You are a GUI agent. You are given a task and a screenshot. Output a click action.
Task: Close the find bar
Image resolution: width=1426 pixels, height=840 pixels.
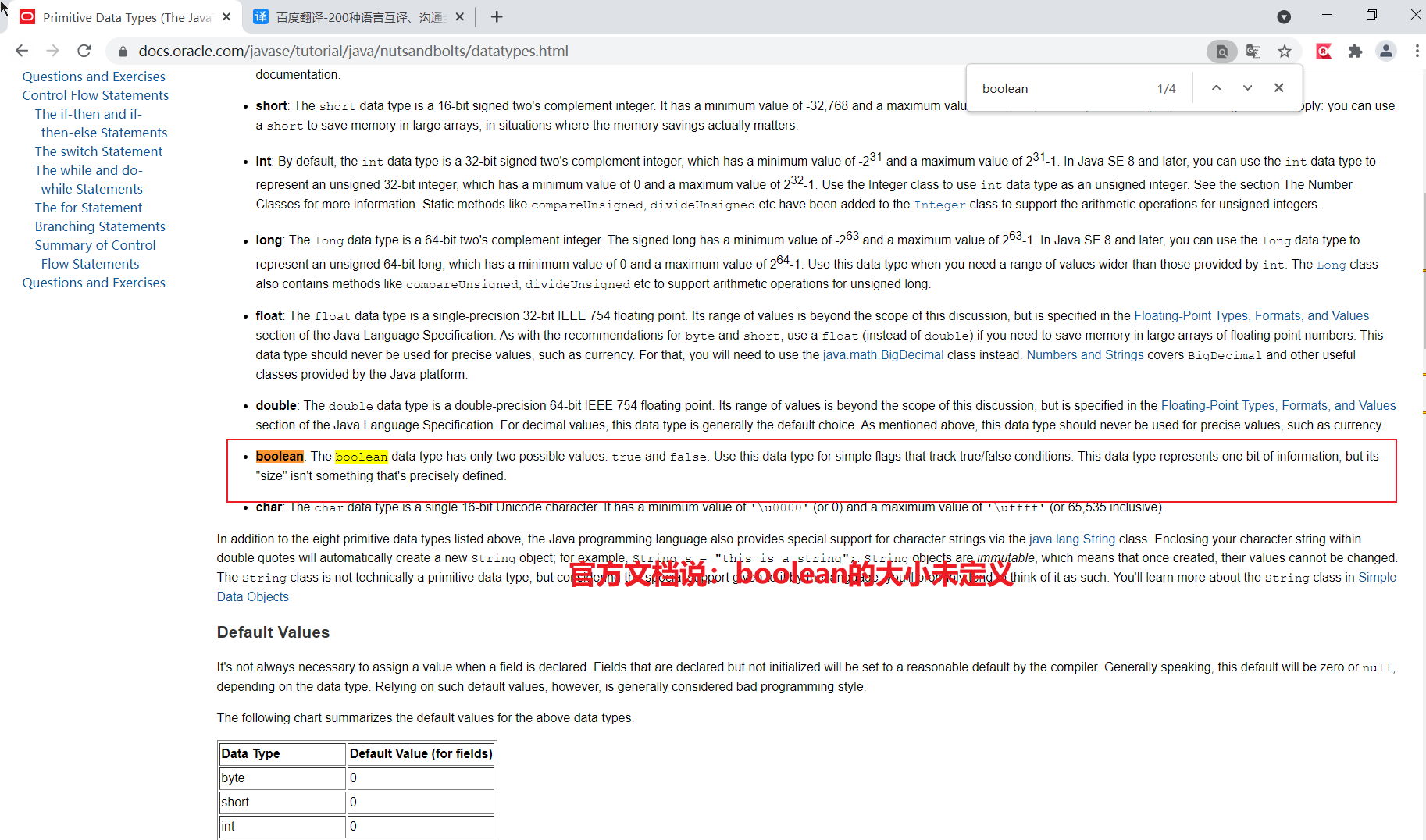point(1278,88)
